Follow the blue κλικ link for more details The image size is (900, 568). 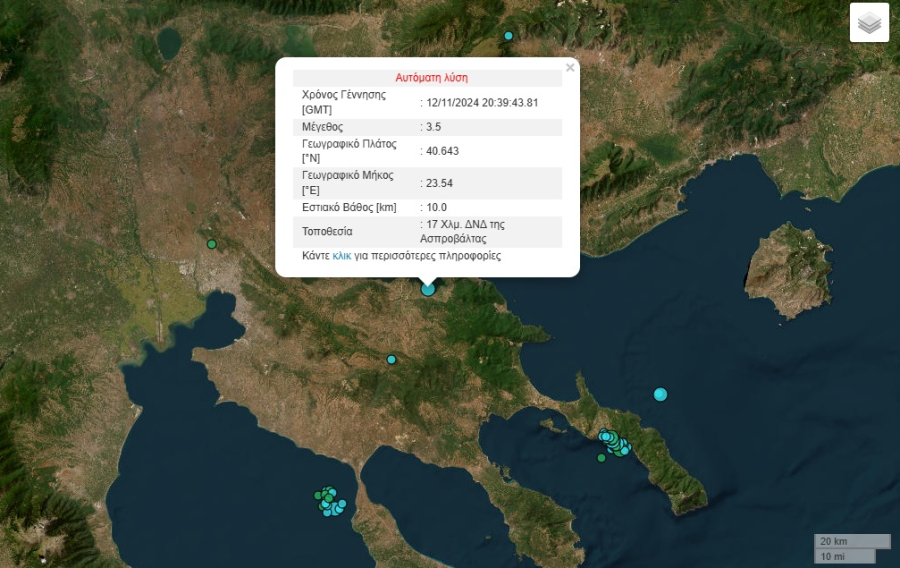[x=341, y=256]
